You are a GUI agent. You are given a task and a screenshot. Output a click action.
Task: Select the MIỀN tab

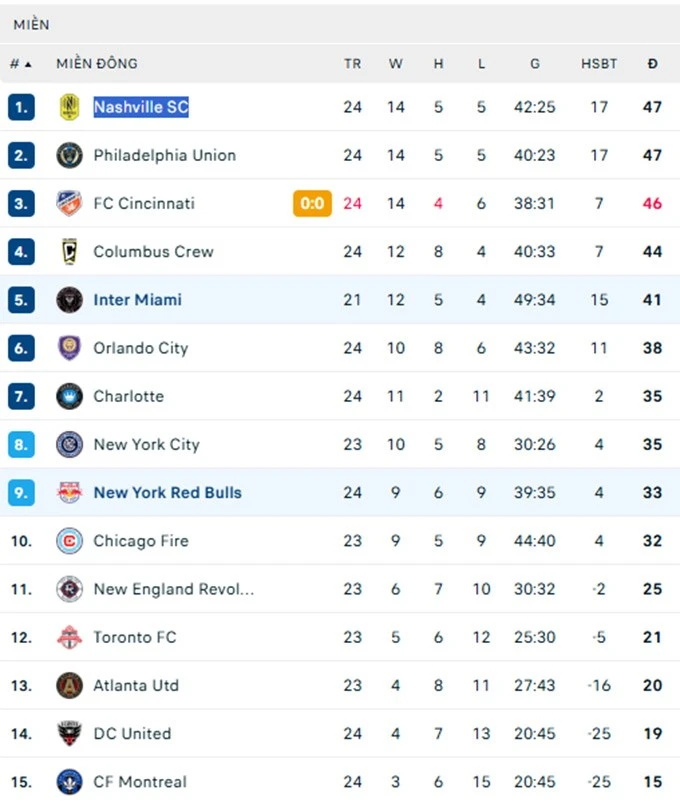(x=31, y=24)
